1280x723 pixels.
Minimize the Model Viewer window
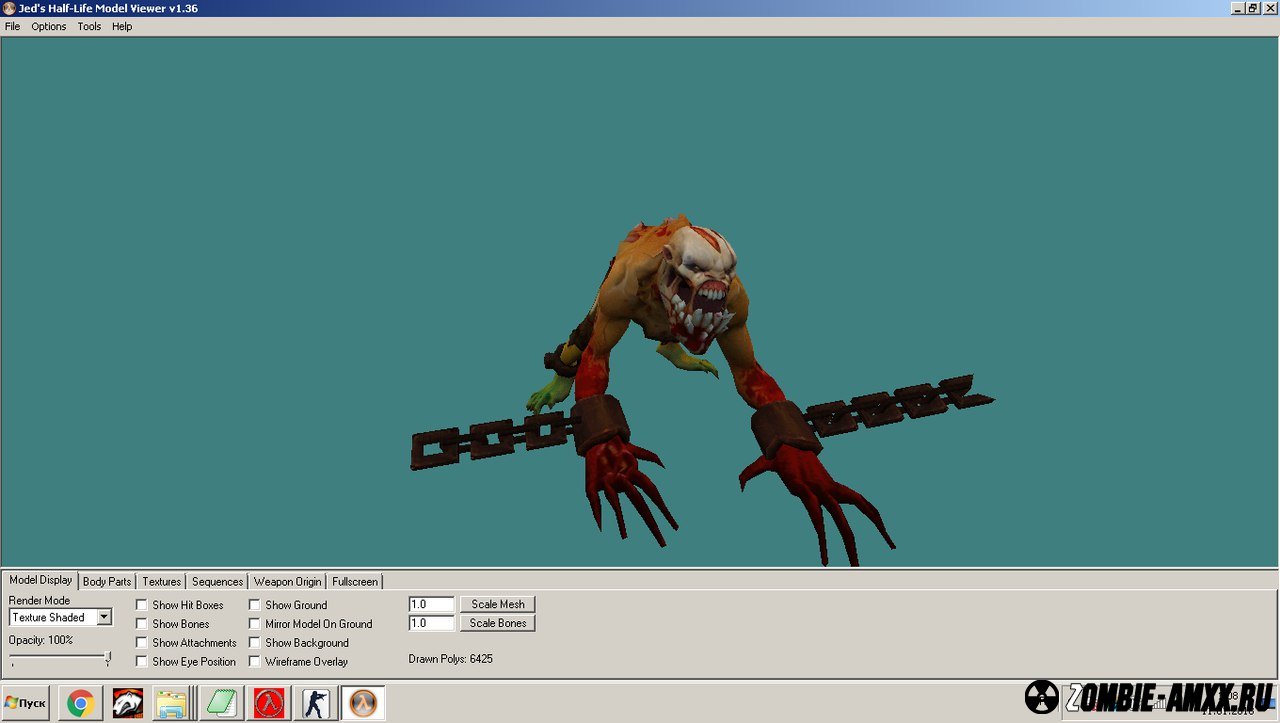coord(1236,8)
